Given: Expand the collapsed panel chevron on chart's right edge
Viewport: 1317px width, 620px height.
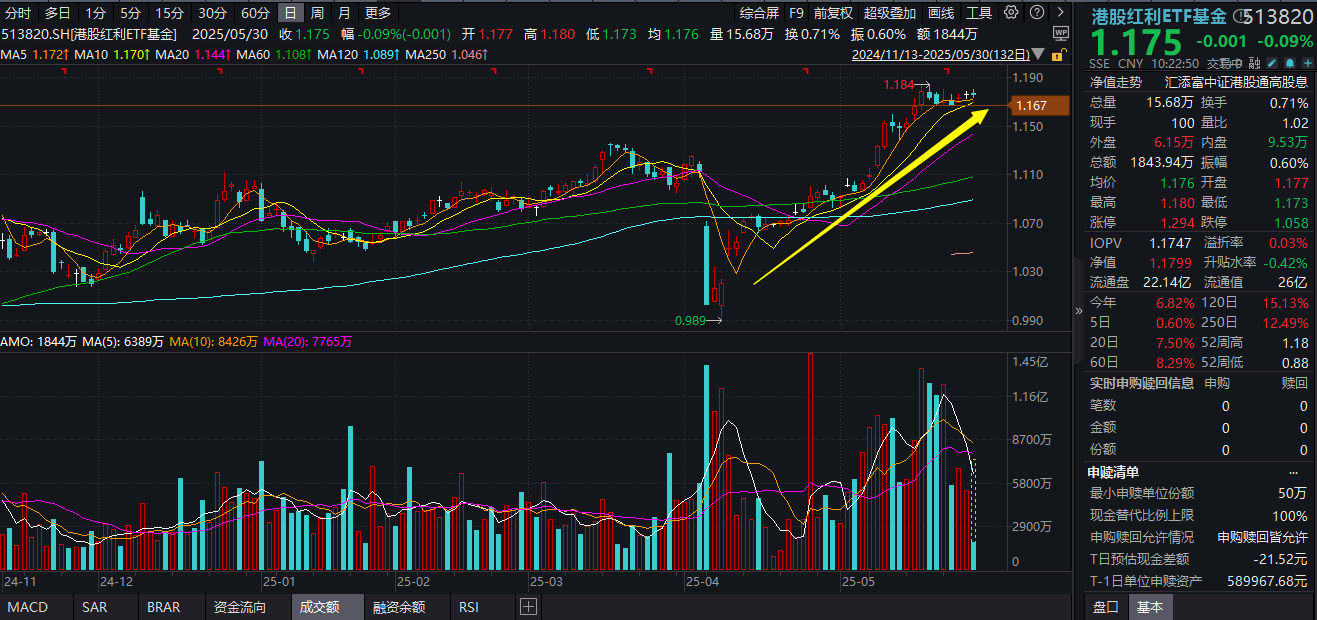Looking at the screenshot, I should [1079, 311].
